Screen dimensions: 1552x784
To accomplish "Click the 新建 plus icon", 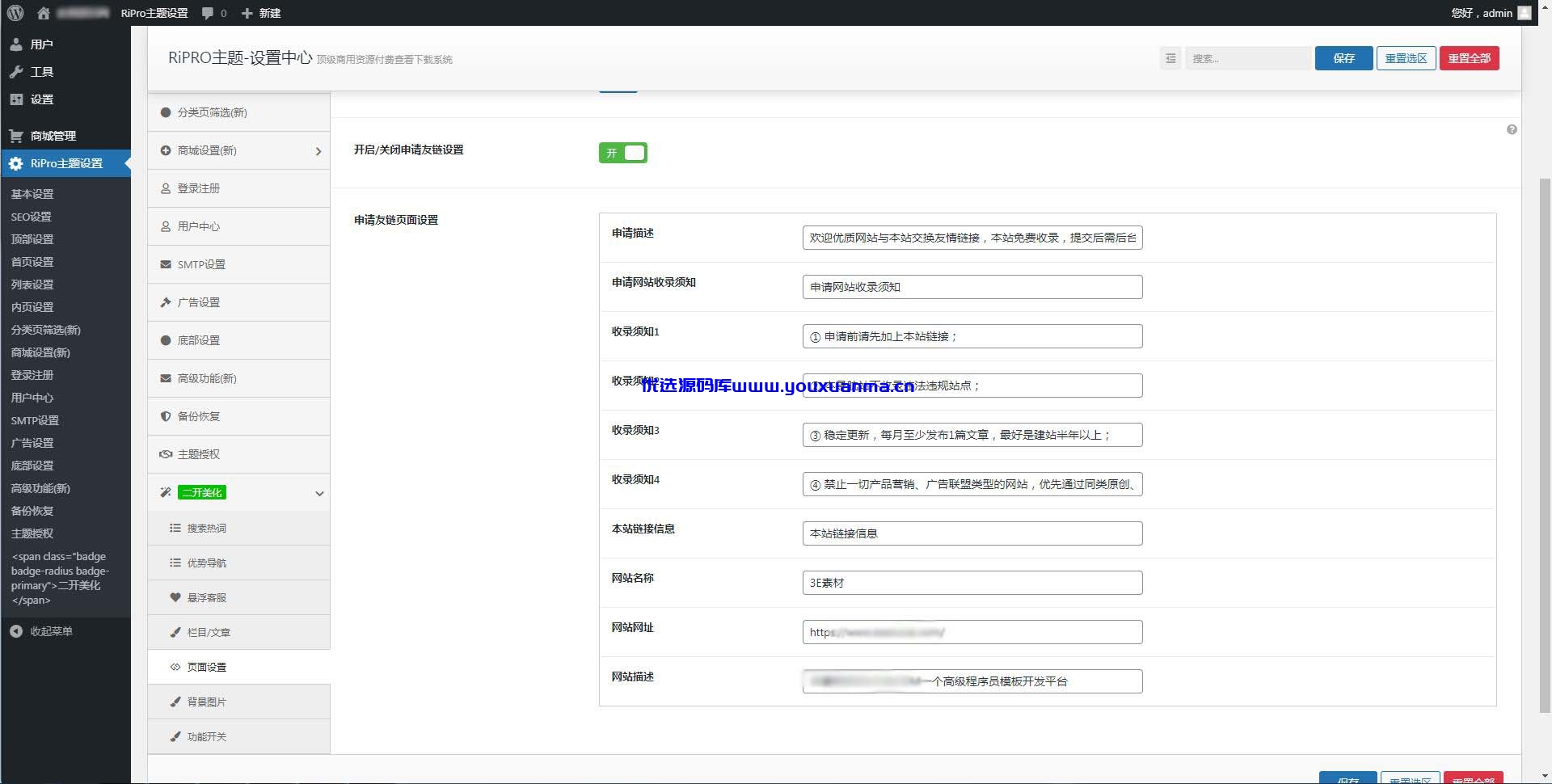I will pos(247,13).
